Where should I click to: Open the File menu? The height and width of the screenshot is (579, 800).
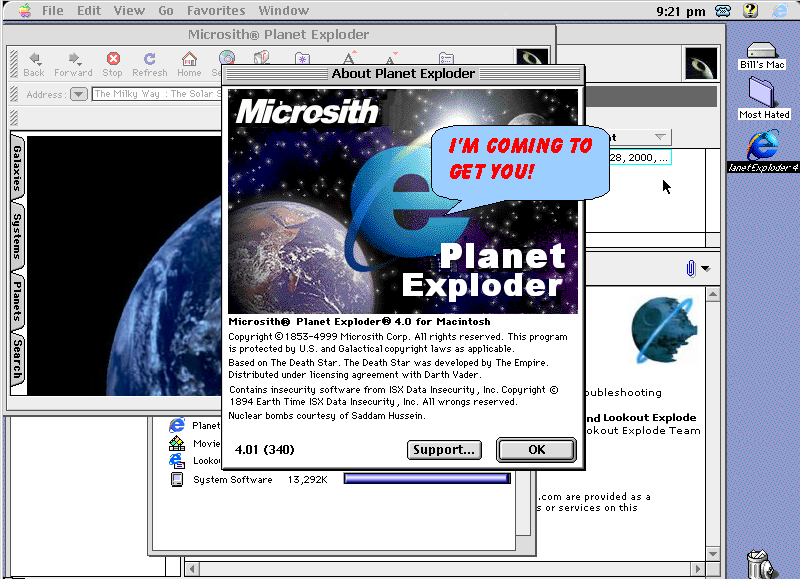pos(53,10)
